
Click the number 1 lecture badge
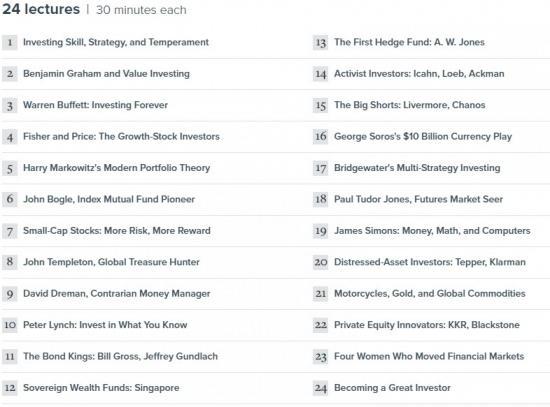tap(10, 42)
